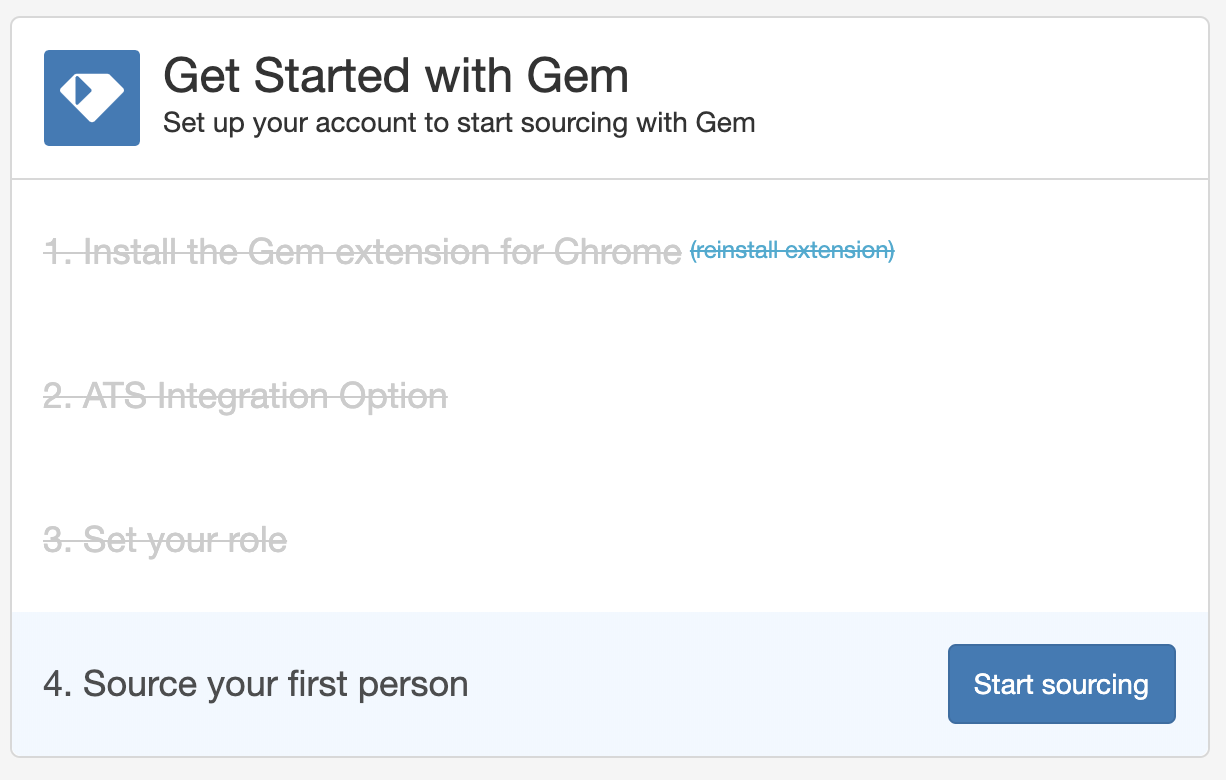Reinstall the Gem Chrome extension
Image resolution: width=1226 pixels, height=780 pixels.
tap(792, 250)
